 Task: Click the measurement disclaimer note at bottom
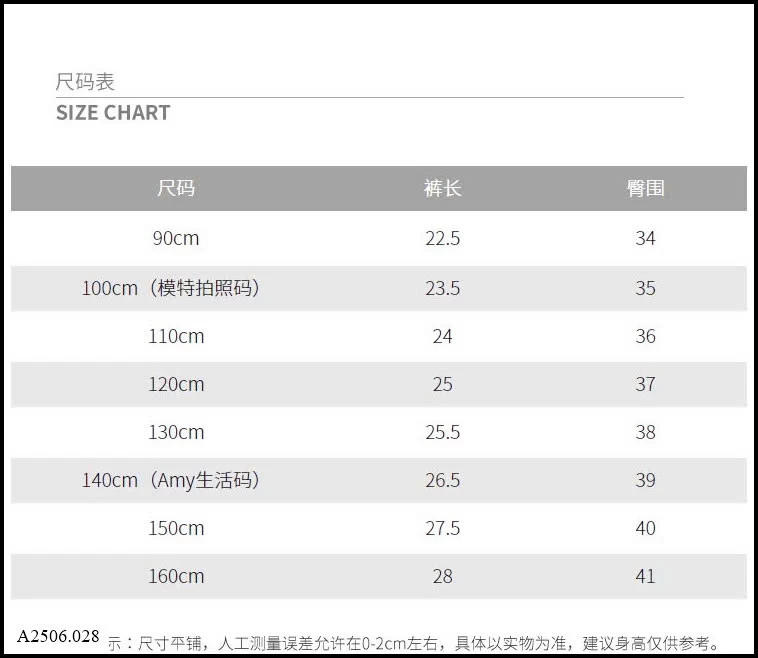(x=414, y=643)
